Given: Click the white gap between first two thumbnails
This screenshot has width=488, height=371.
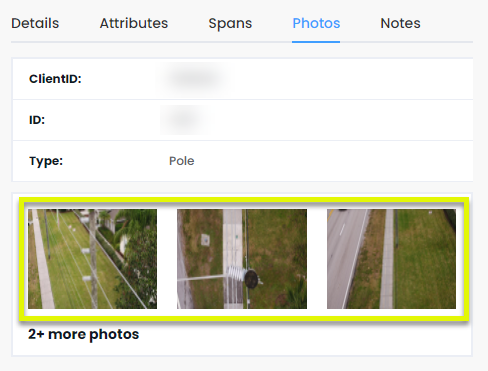Looking at the screenshot, I should (167, 259).
